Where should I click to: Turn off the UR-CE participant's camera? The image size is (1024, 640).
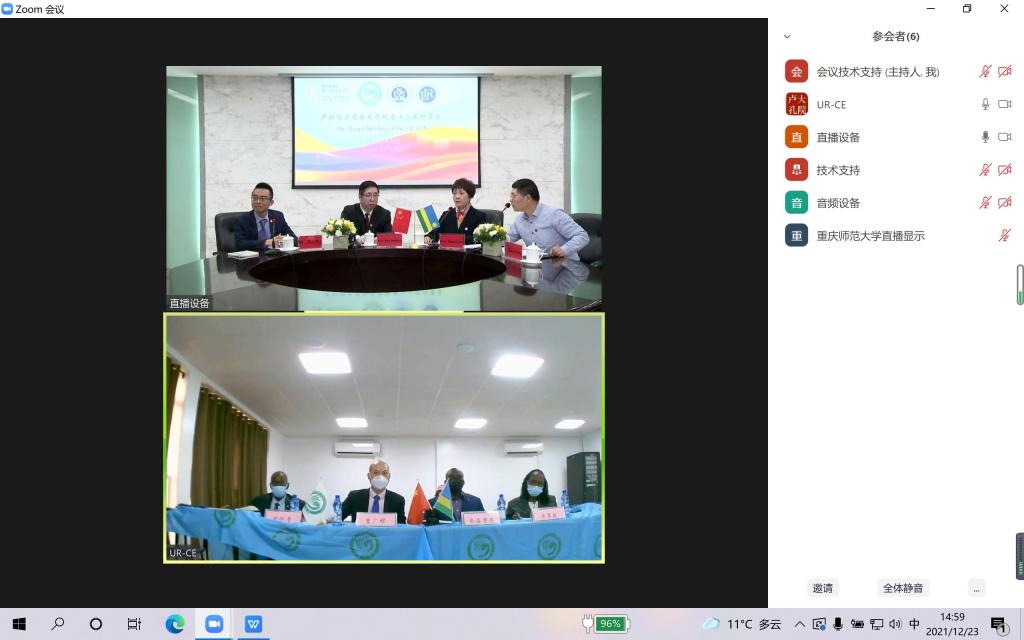pos(1004,104)
